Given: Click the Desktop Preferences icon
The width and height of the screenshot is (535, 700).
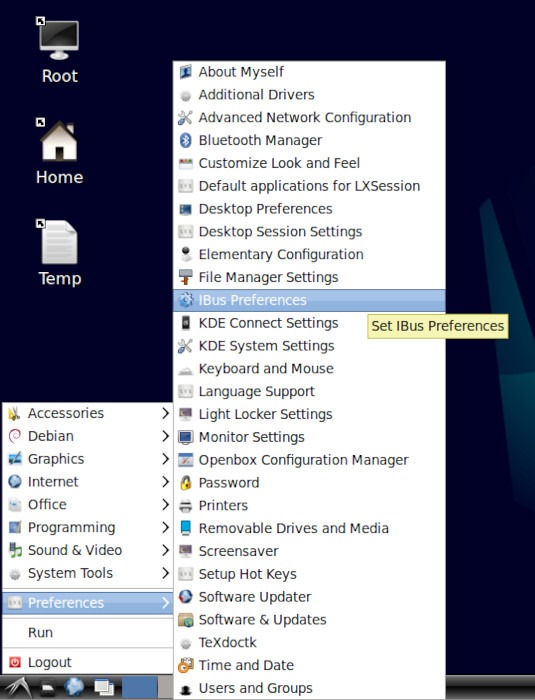Looking at the screenshot, I should click(185, 209).
